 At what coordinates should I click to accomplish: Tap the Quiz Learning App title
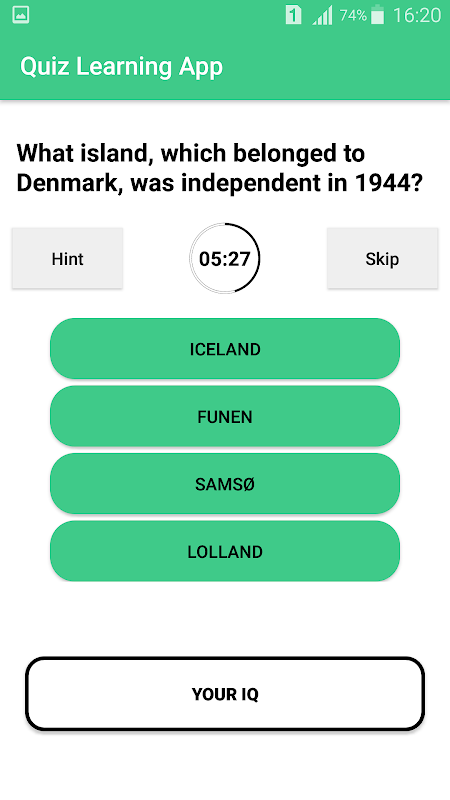point(121,67)
